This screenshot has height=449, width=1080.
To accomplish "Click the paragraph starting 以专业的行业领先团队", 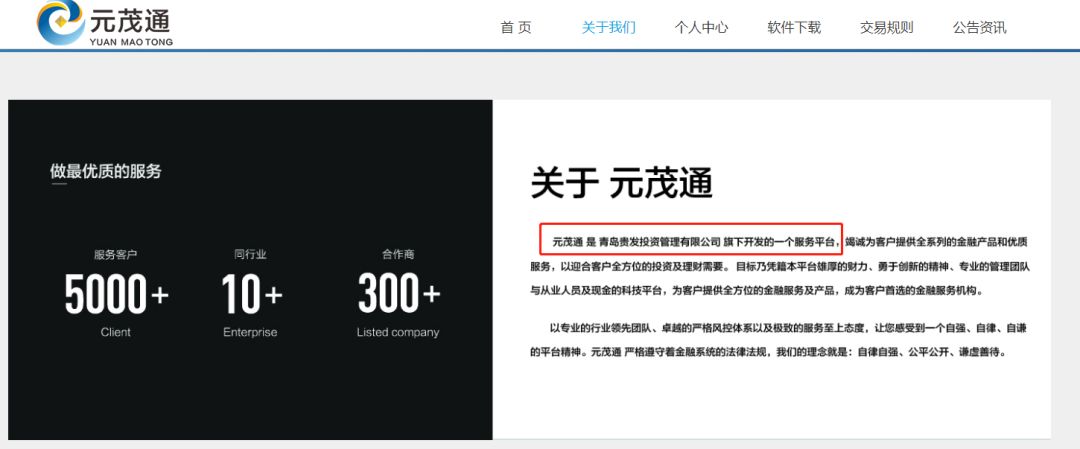I will [780, 340].
